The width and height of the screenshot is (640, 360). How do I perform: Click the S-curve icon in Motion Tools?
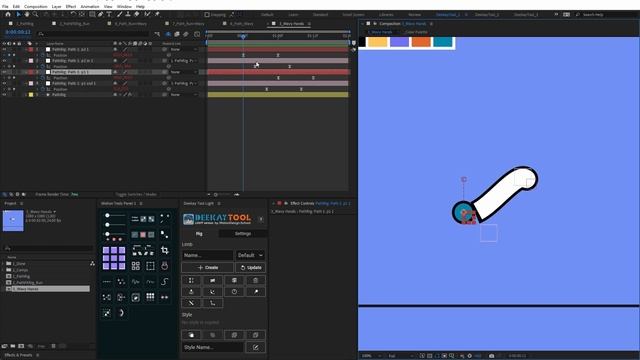click(164, 282)
